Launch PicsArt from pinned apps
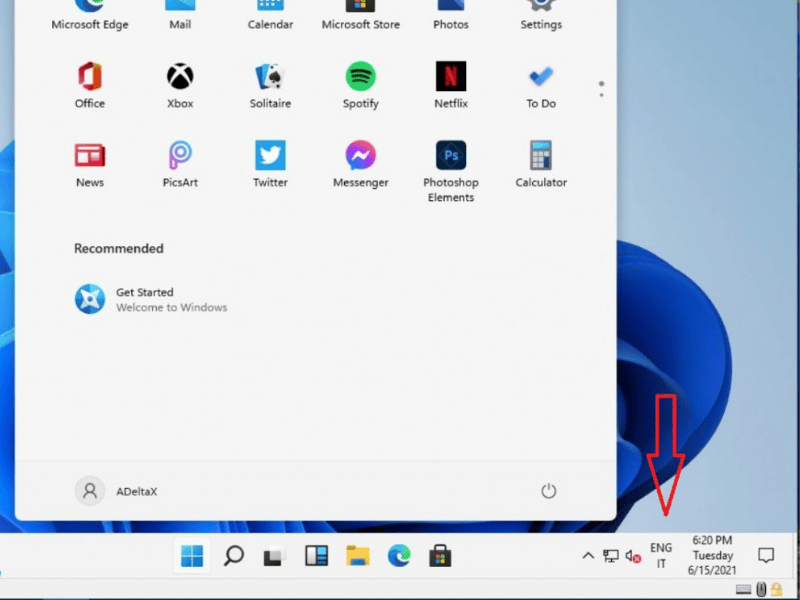Viewport: 800px width, 600px height. pos(180,156)
